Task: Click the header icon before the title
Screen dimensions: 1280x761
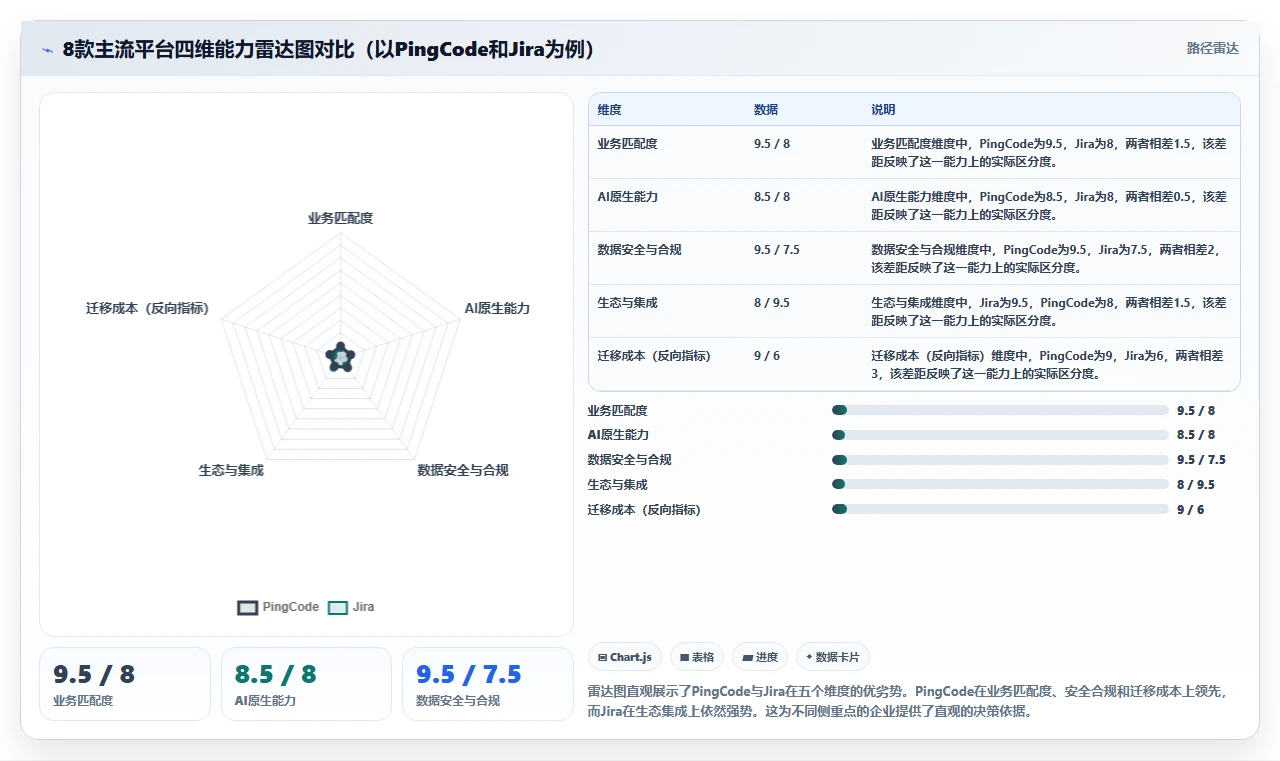Action: click(48, 50)
